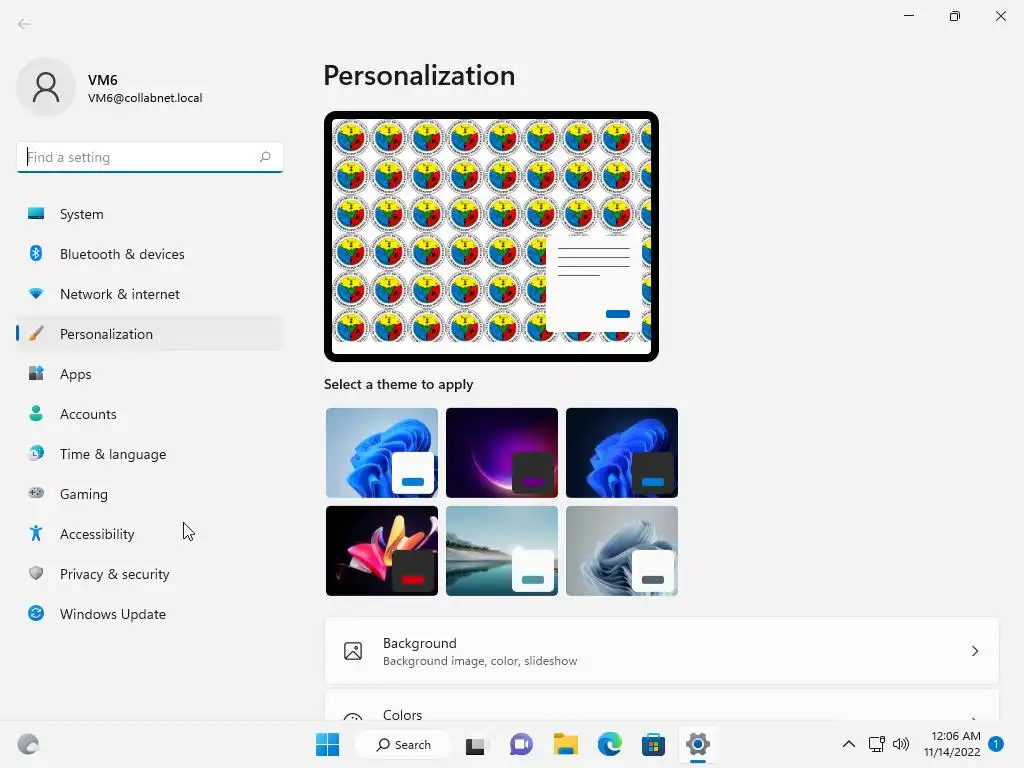Click the Background picture icon
1024x768 pixels.
353,651
